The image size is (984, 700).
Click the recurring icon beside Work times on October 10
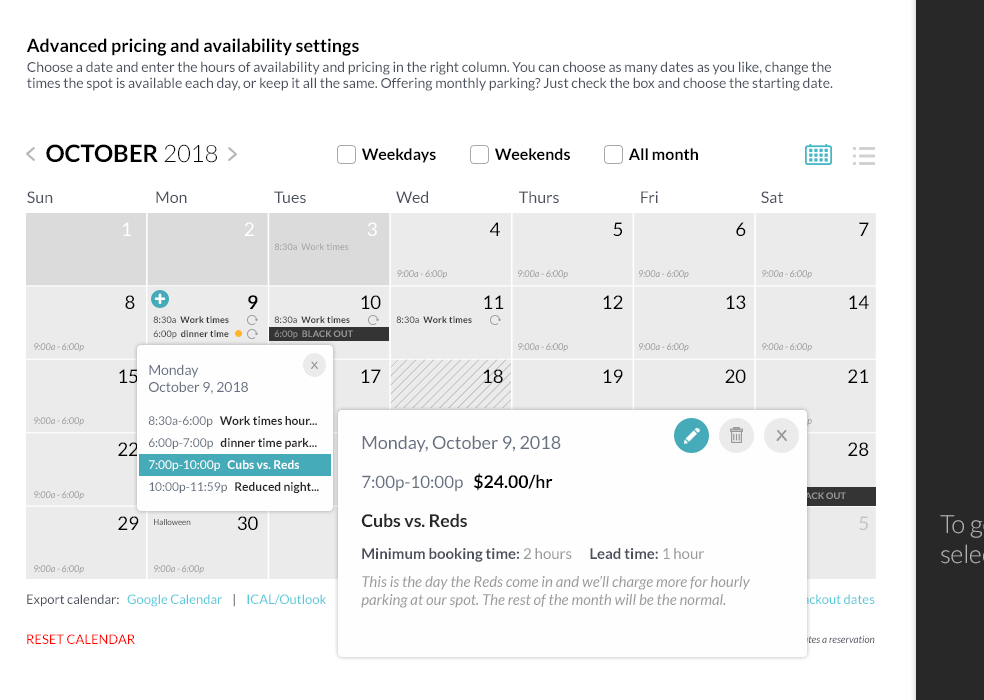pyautogui.click(x=373, y=318)
